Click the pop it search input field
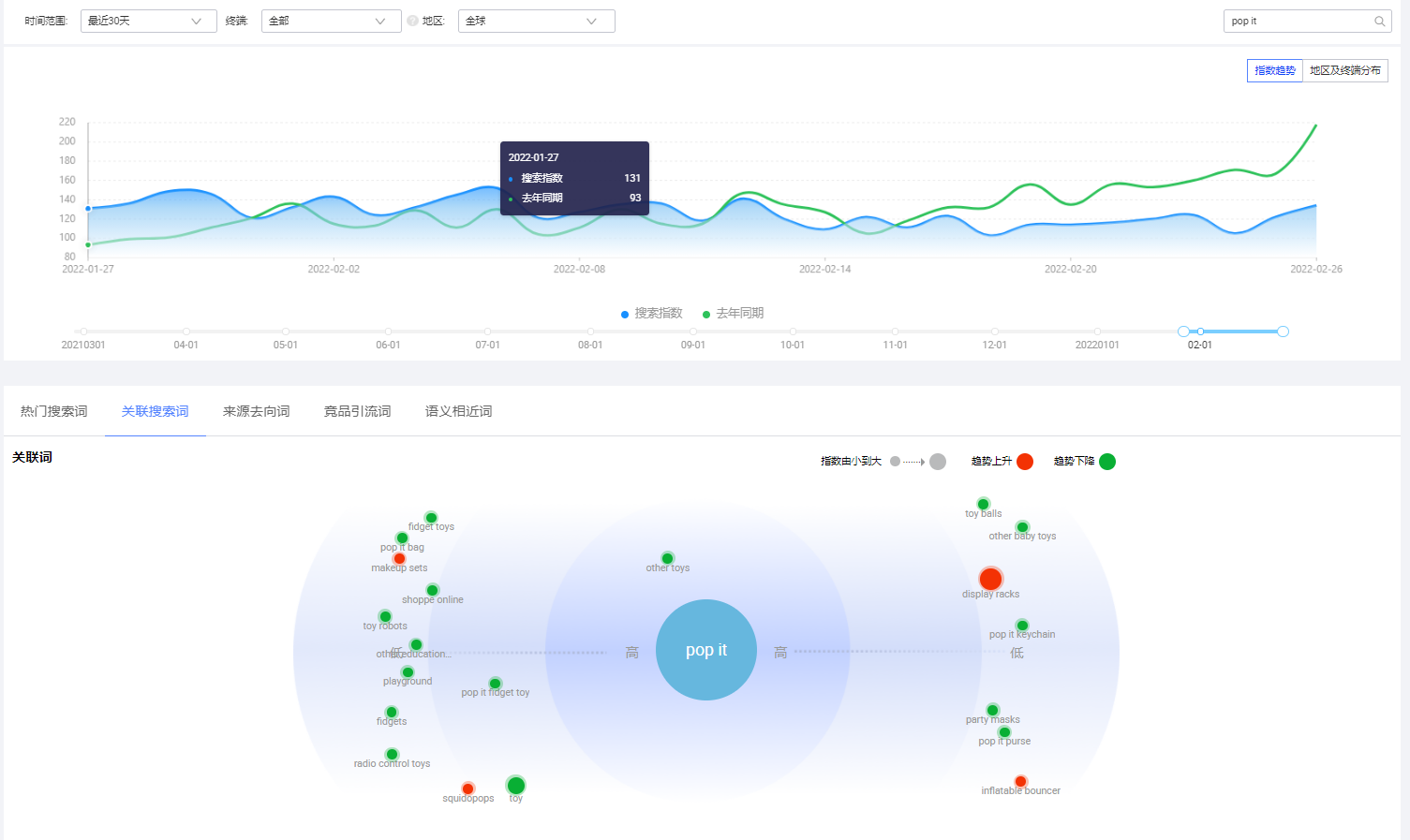Screen dimensions: 1410x840 pyautogui.click(x=1298, y=21)
